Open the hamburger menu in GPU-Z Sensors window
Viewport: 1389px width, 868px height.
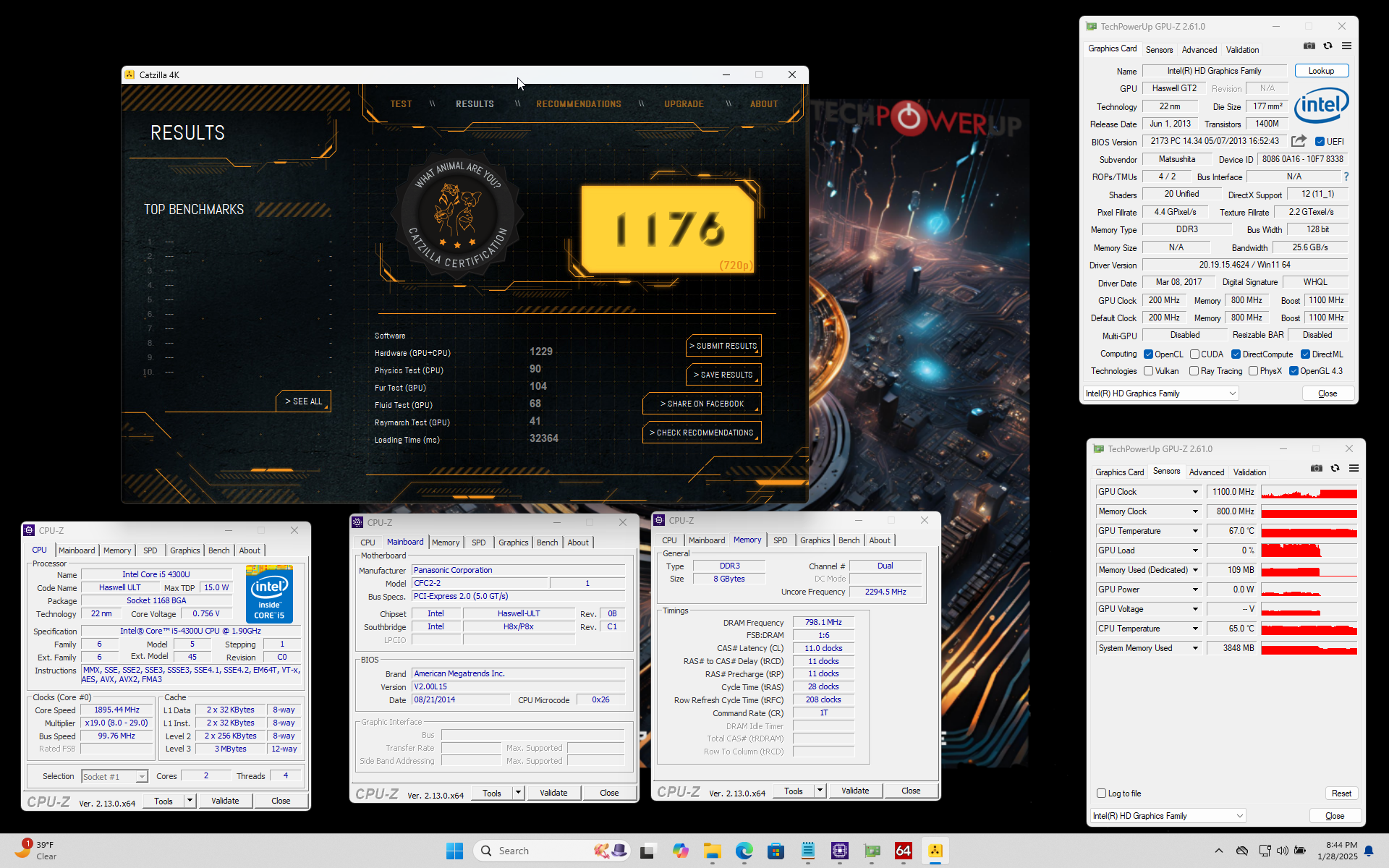pos(1354,468)
